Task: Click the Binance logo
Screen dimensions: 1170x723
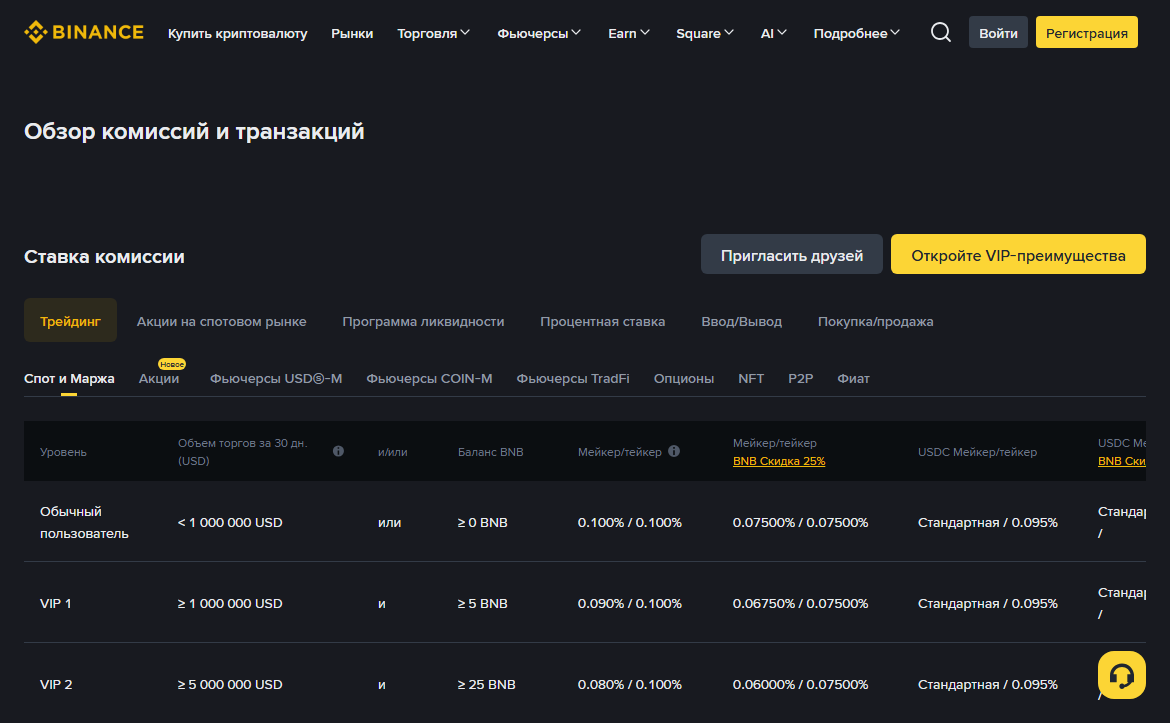Action: tap(84, 33)
